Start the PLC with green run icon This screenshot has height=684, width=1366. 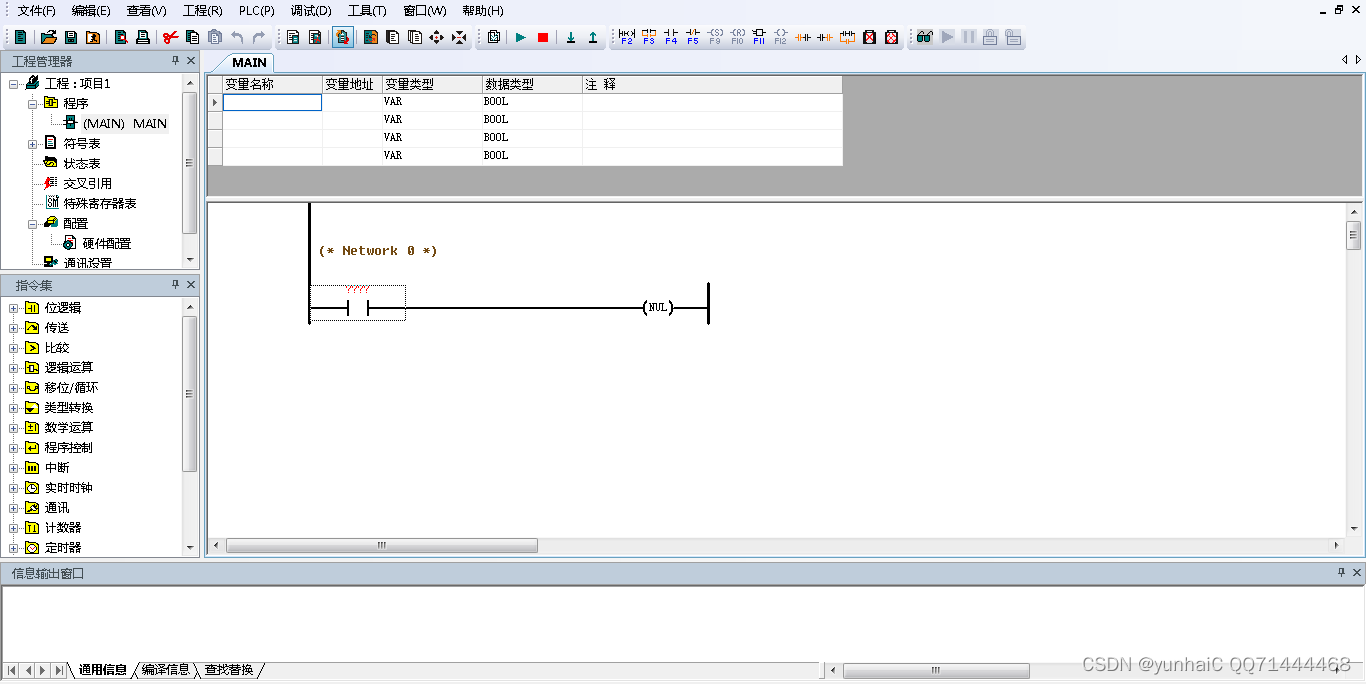520,37
